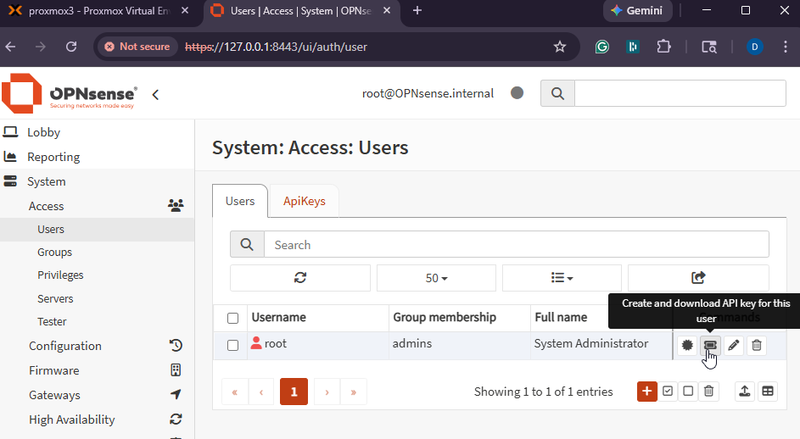Click the table export icon in footer
800x439 pixels.
click(x=767, y=392)
